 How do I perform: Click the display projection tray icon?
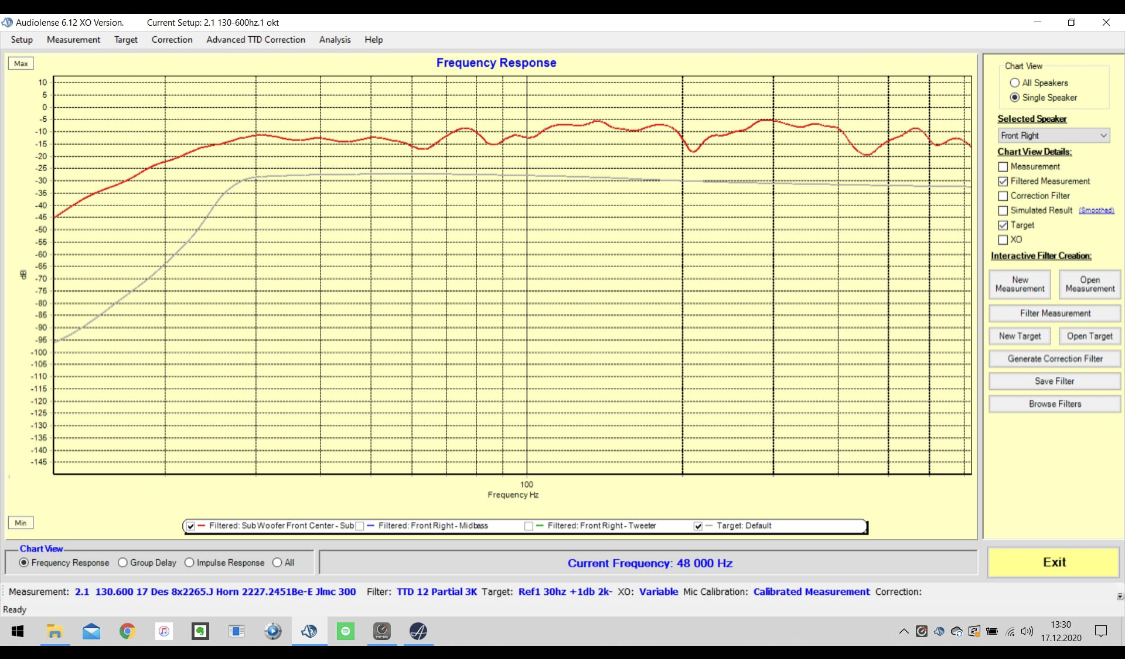tap(974, 632)
